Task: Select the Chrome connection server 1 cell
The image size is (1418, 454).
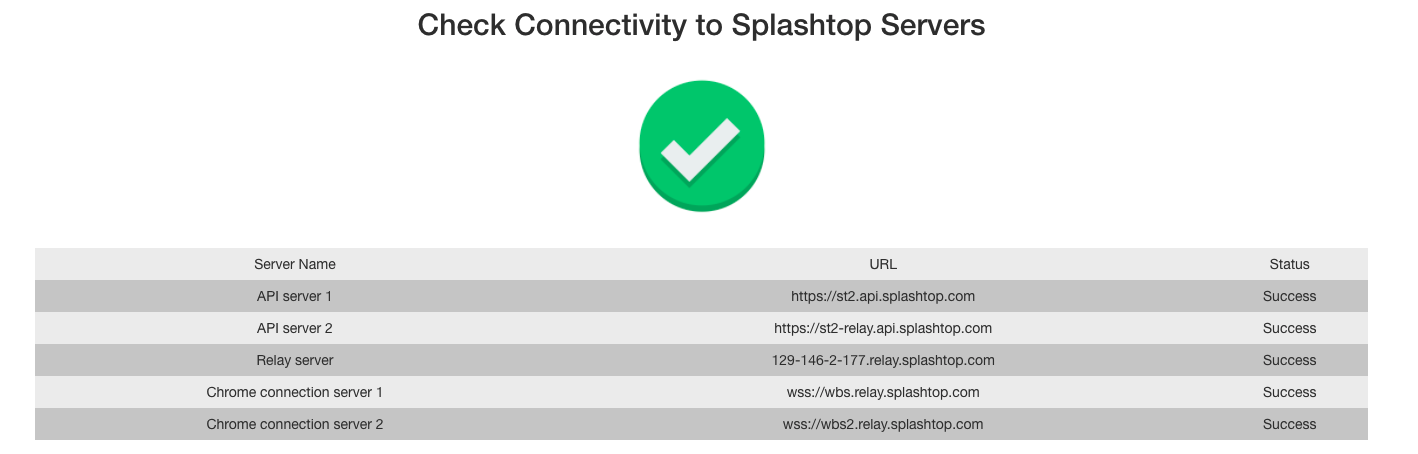Action: [295, 392]
